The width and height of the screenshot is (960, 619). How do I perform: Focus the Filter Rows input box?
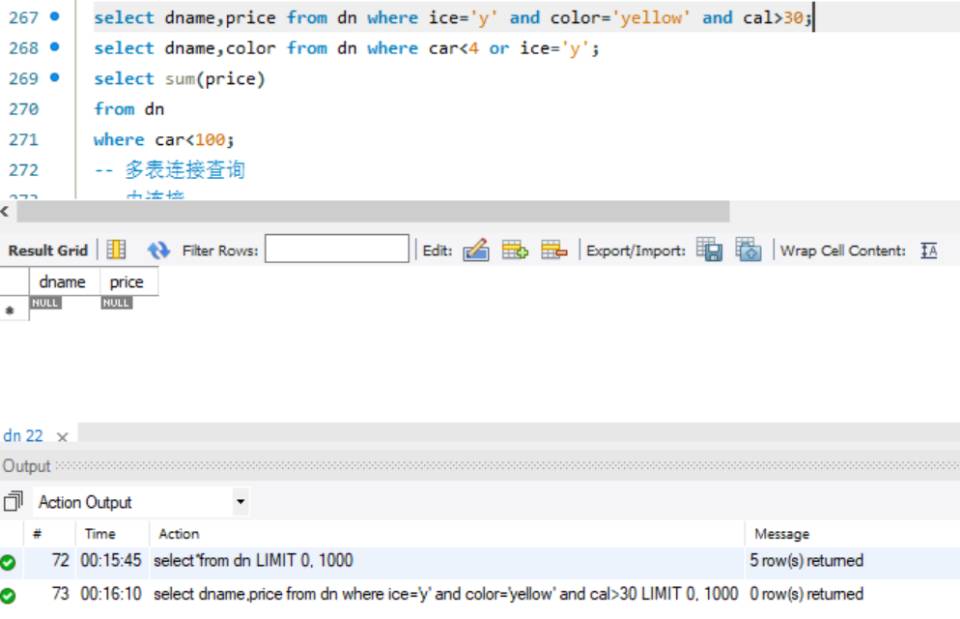pyautogui.click(x=337, y=249)
